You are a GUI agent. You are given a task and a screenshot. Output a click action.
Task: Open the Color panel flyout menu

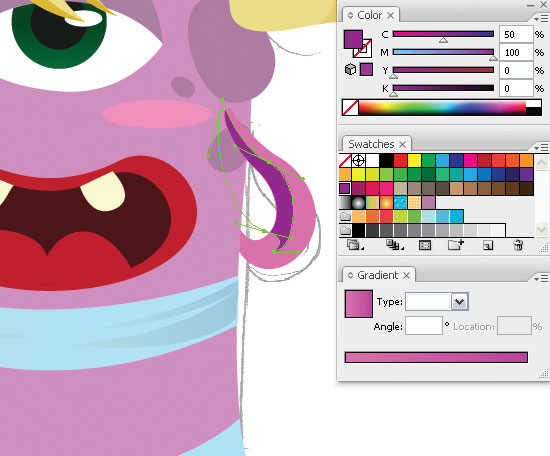tap(541, 18)
